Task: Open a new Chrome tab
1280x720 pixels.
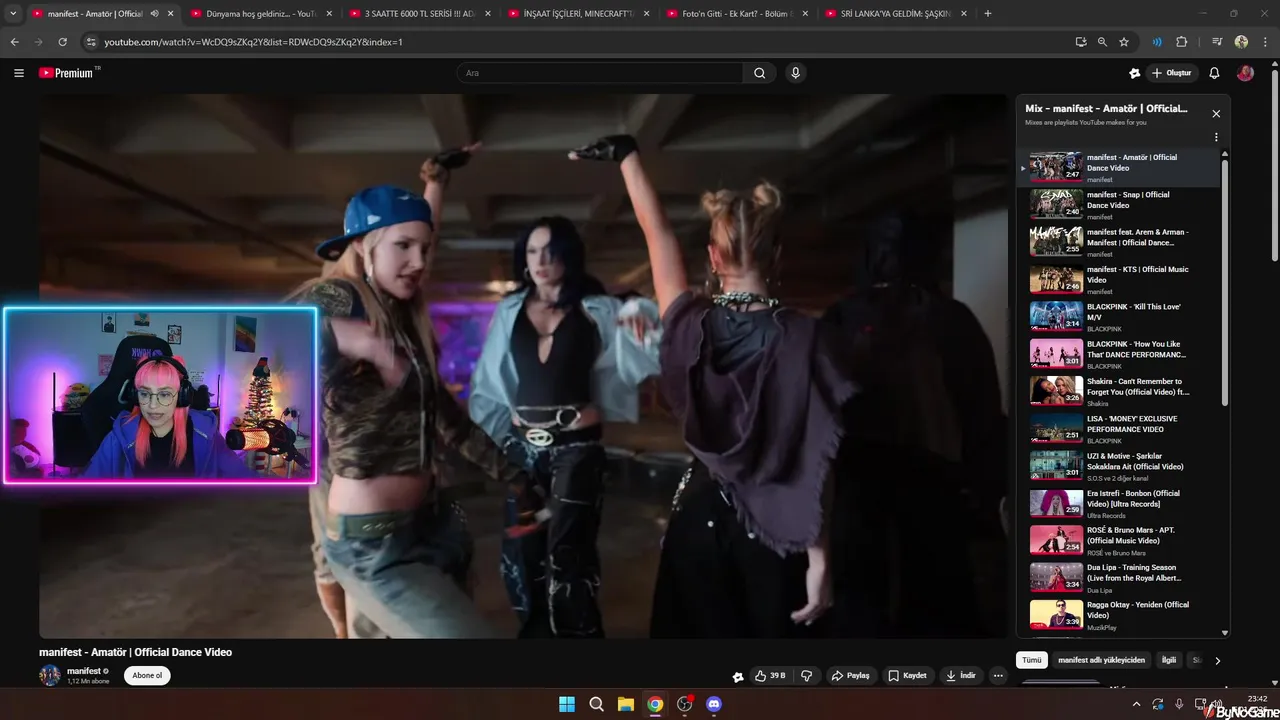Action: (x=988, y=14)
